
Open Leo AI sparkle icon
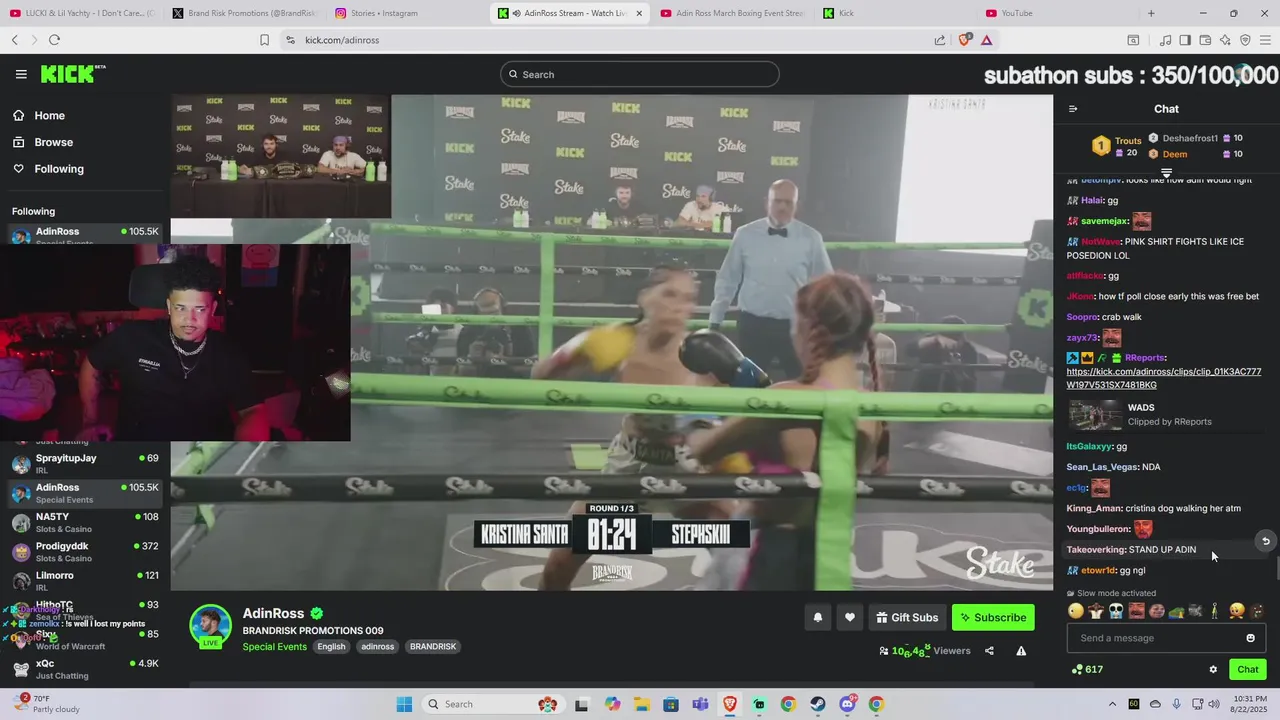click(x=1225, y=40)
